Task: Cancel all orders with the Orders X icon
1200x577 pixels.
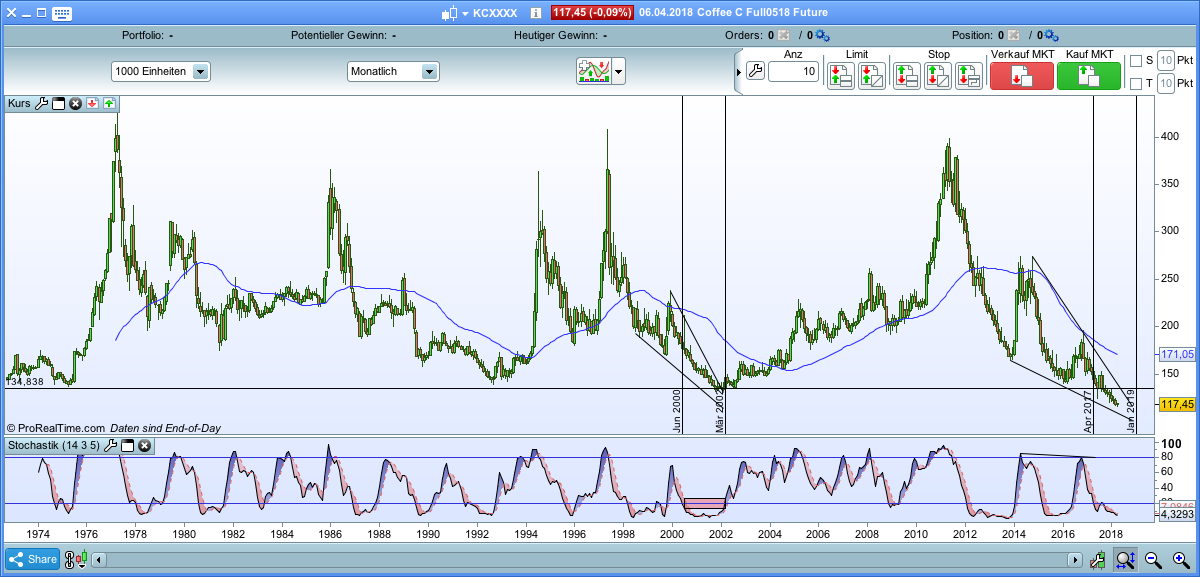Action: point(783,35)
